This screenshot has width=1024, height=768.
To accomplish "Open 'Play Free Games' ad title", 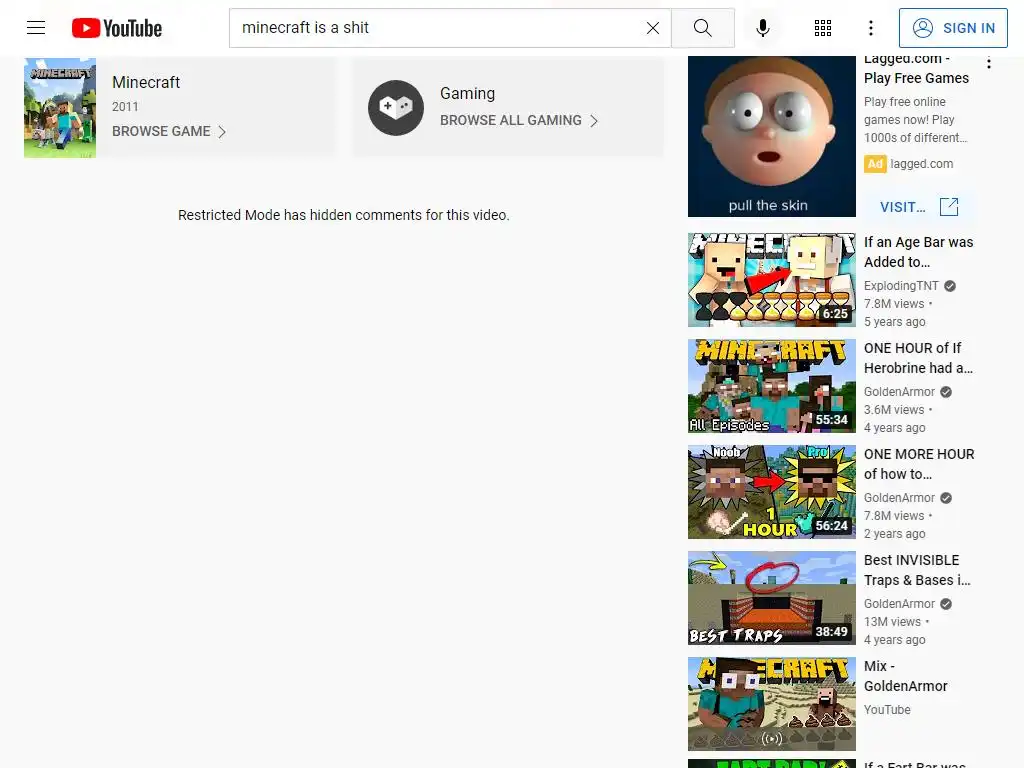I will tap(916, 69).
